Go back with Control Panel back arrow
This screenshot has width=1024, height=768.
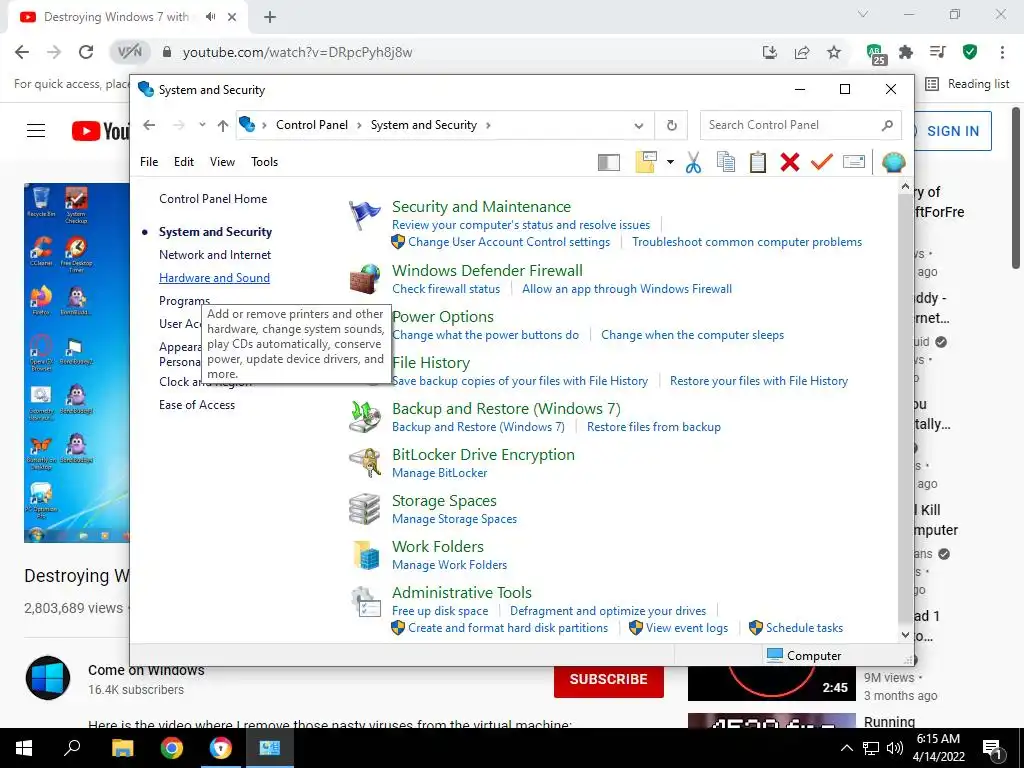tap(150, 125)
